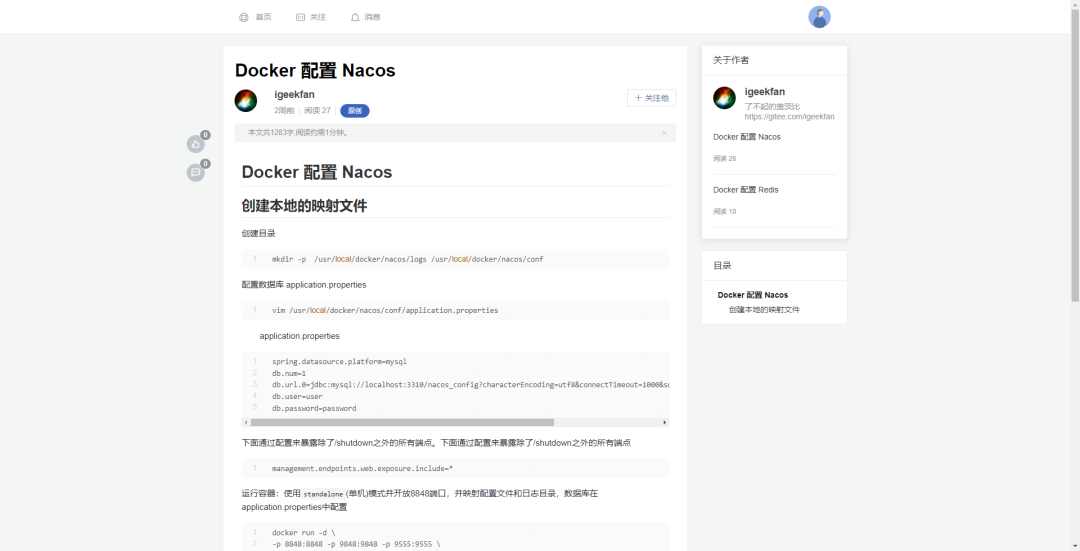Click code block right scroll arrow

point(665,422)
